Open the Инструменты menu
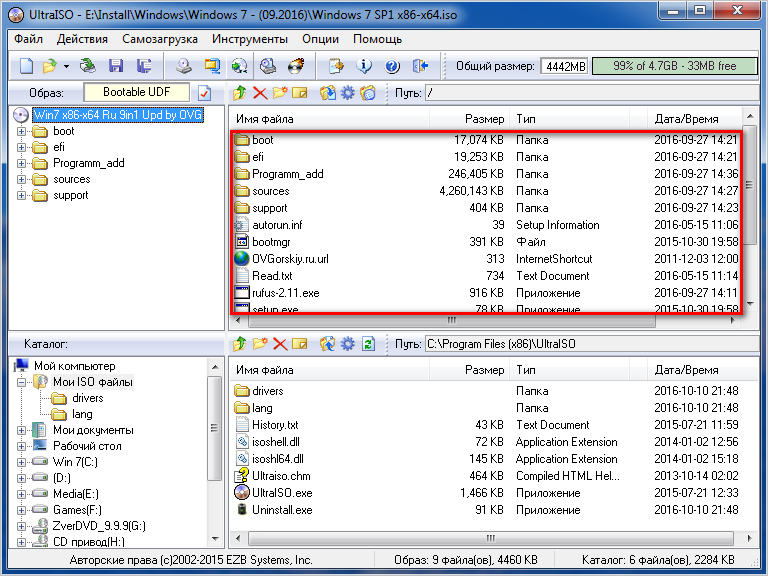 (250, 39)
